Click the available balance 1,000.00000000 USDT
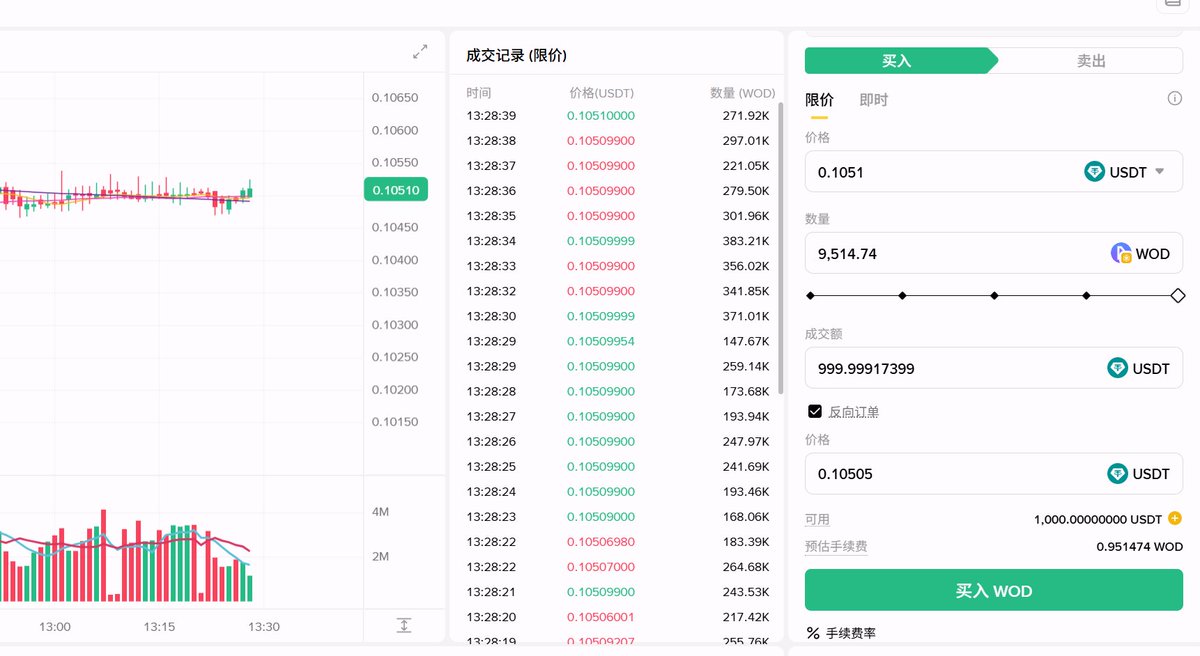The height and width of the screenshot is (656, 1200). (x=1098, y=520)
